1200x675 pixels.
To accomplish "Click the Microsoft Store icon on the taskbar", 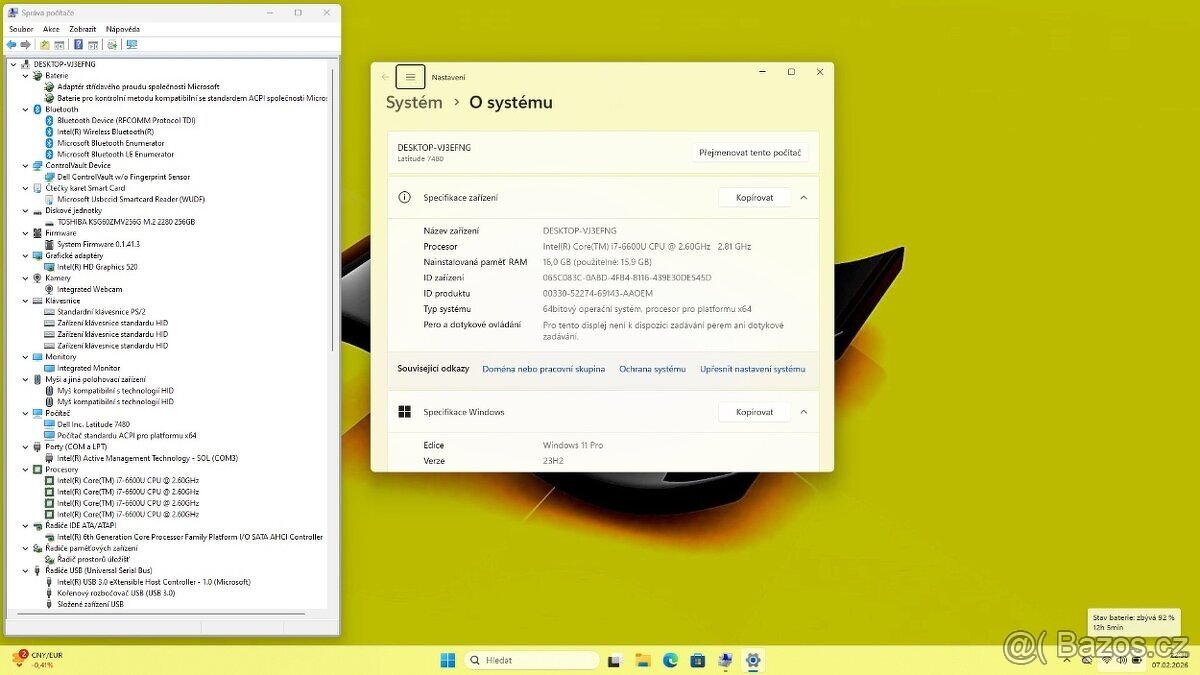I will point(697,660).
